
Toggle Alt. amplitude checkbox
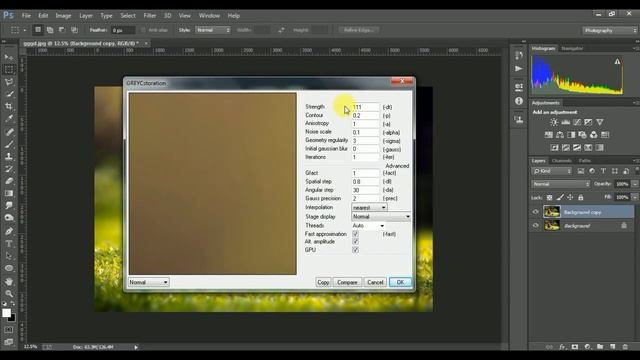pyautogui.click(x=356, y=242)
